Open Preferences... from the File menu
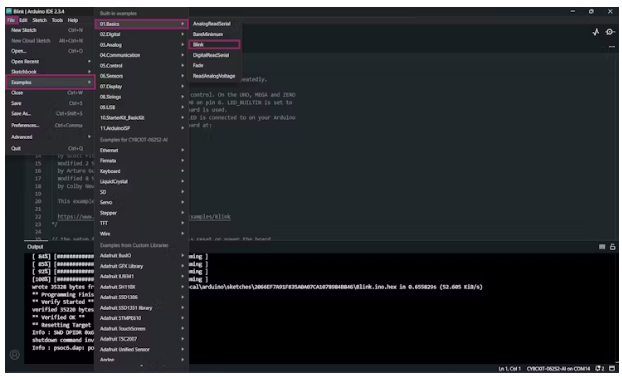 pyautogui.click(x=50, y=125)
